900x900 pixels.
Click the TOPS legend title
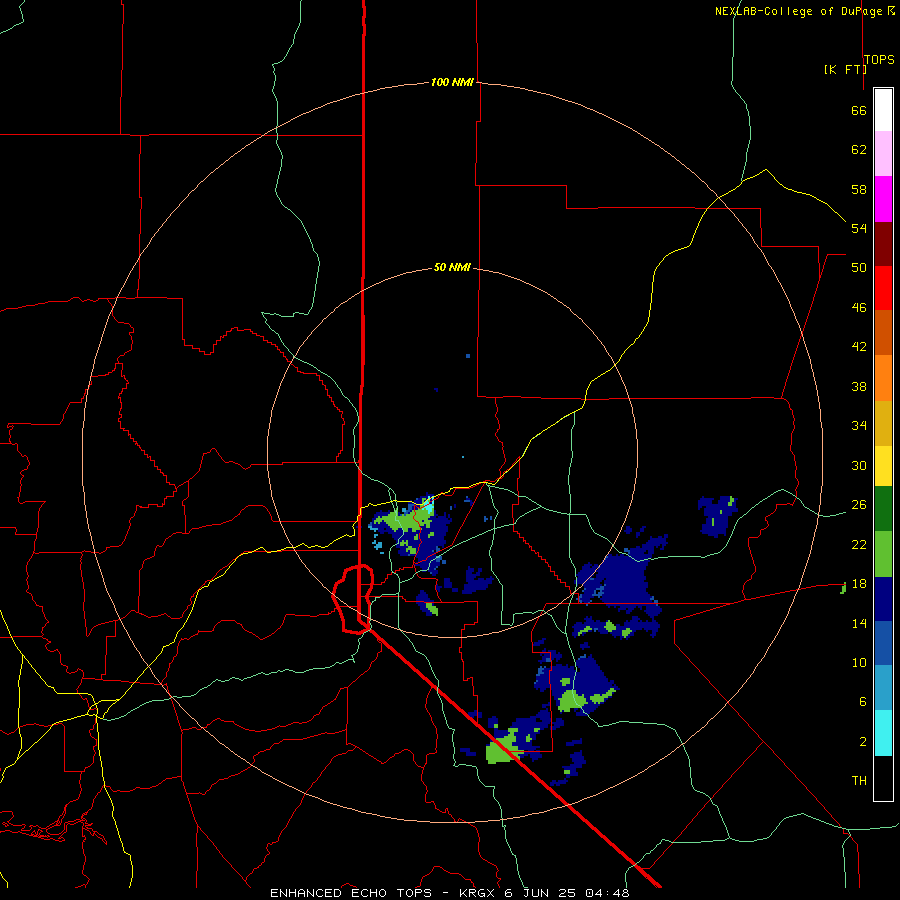pos(879,59)
